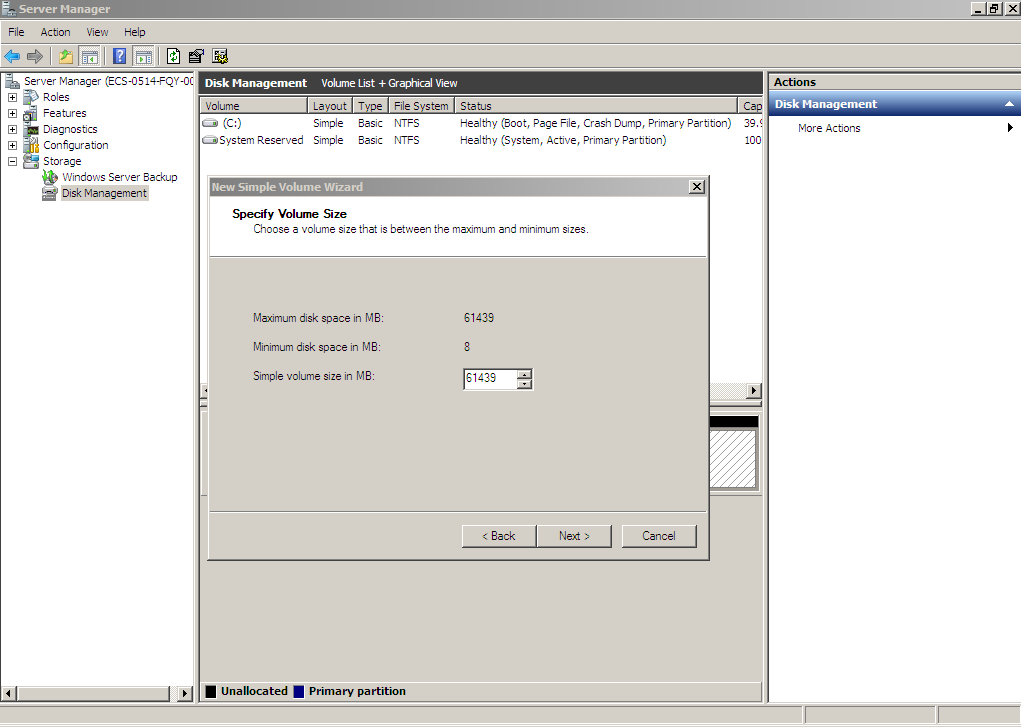Toggle Show/Hide Console Tree toolbar icon

click(90, 56)
